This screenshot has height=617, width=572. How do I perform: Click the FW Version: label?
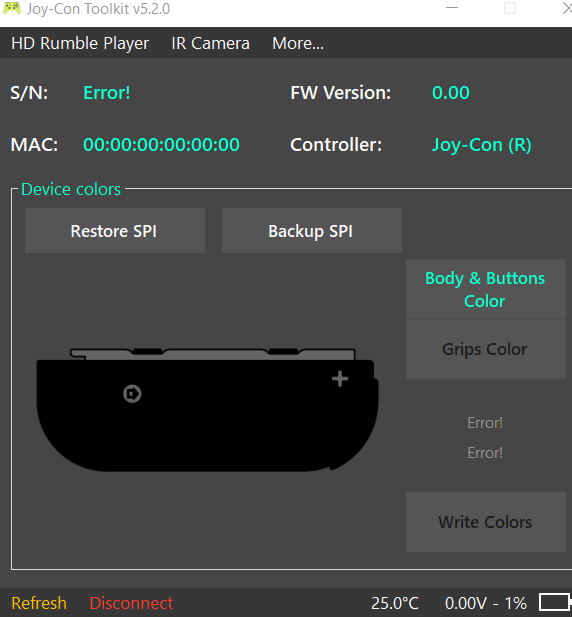(341, 93)
